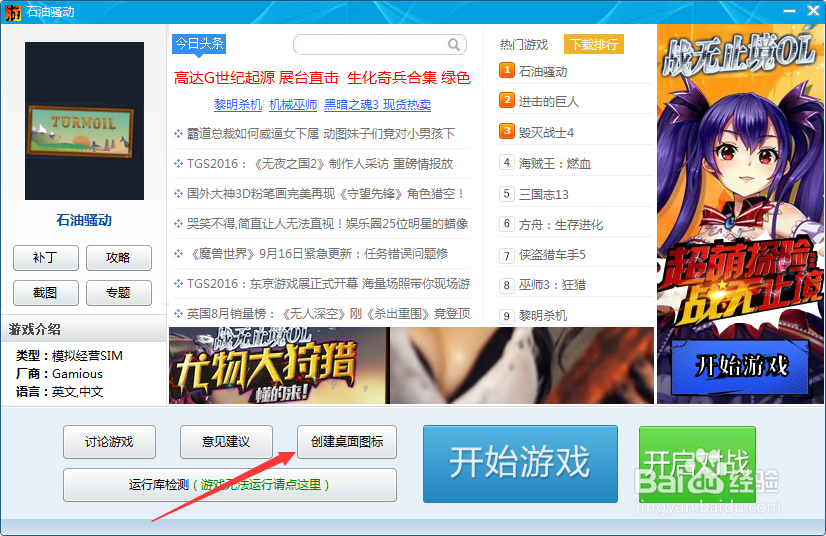Minimize the 石油骚动 window
The image size is (826, 536).
(x=789, y=11)
